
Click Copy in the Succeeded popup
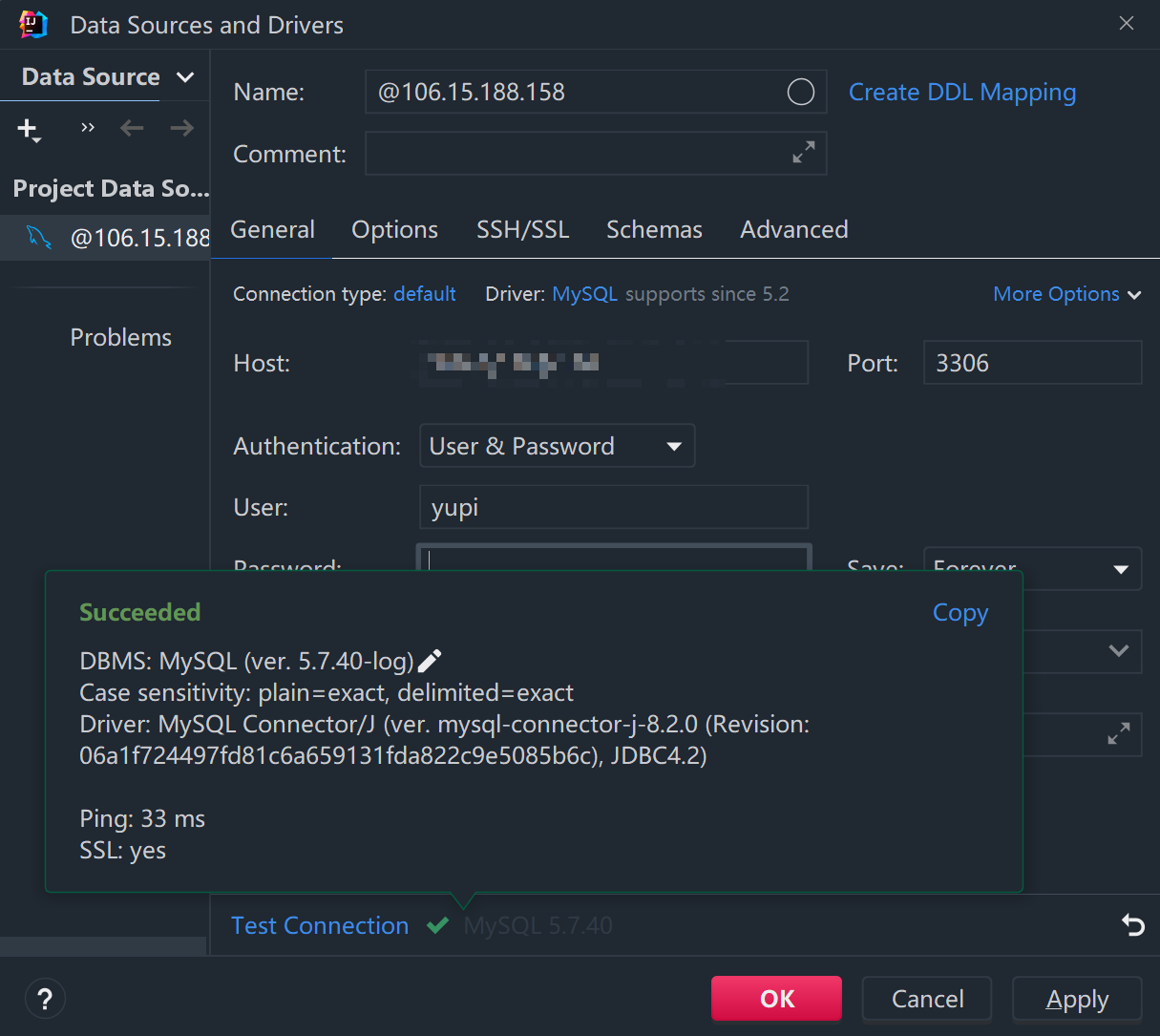point(960,613)
